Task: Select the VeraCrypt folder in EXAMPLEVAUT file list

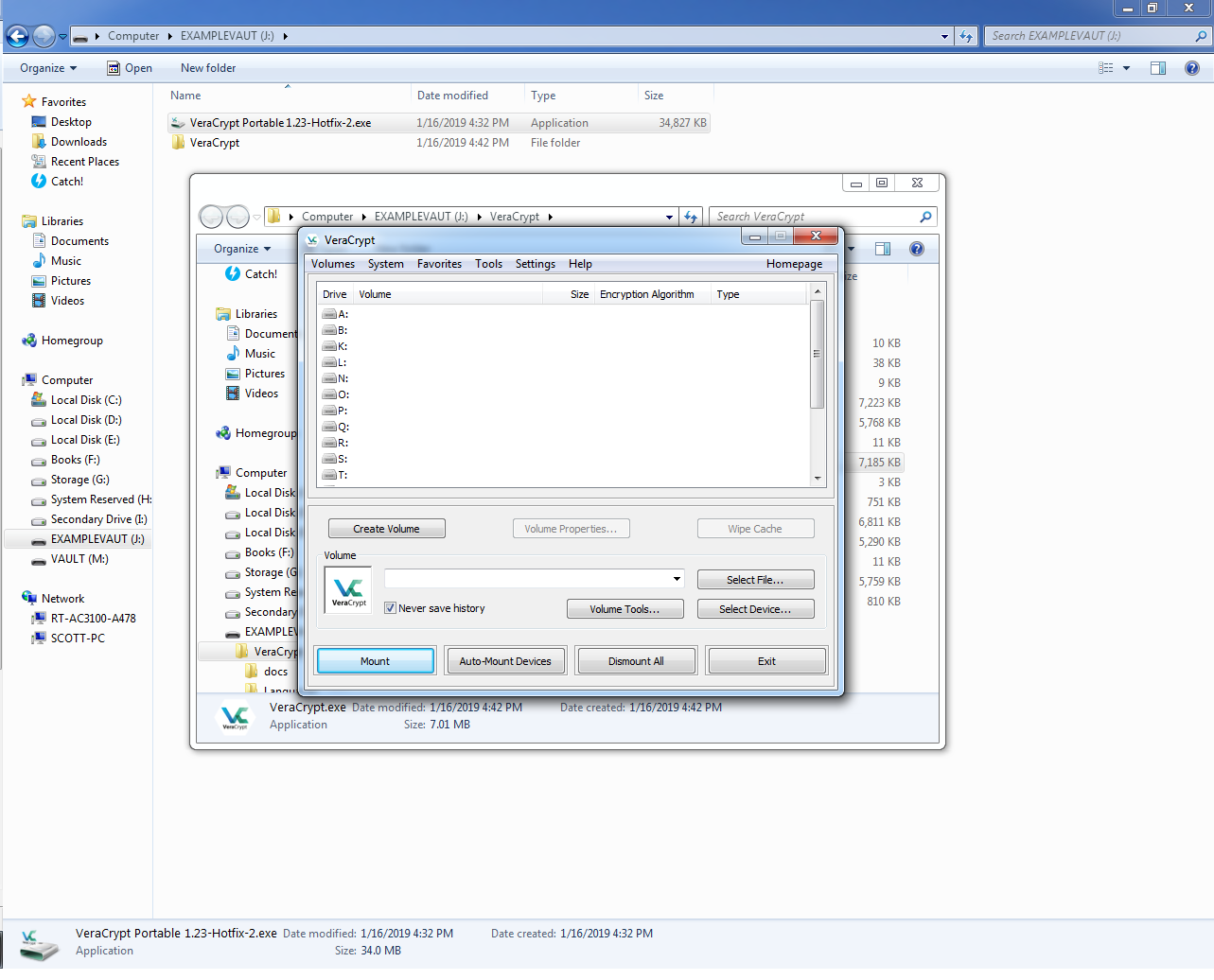Action: (214, 143)
